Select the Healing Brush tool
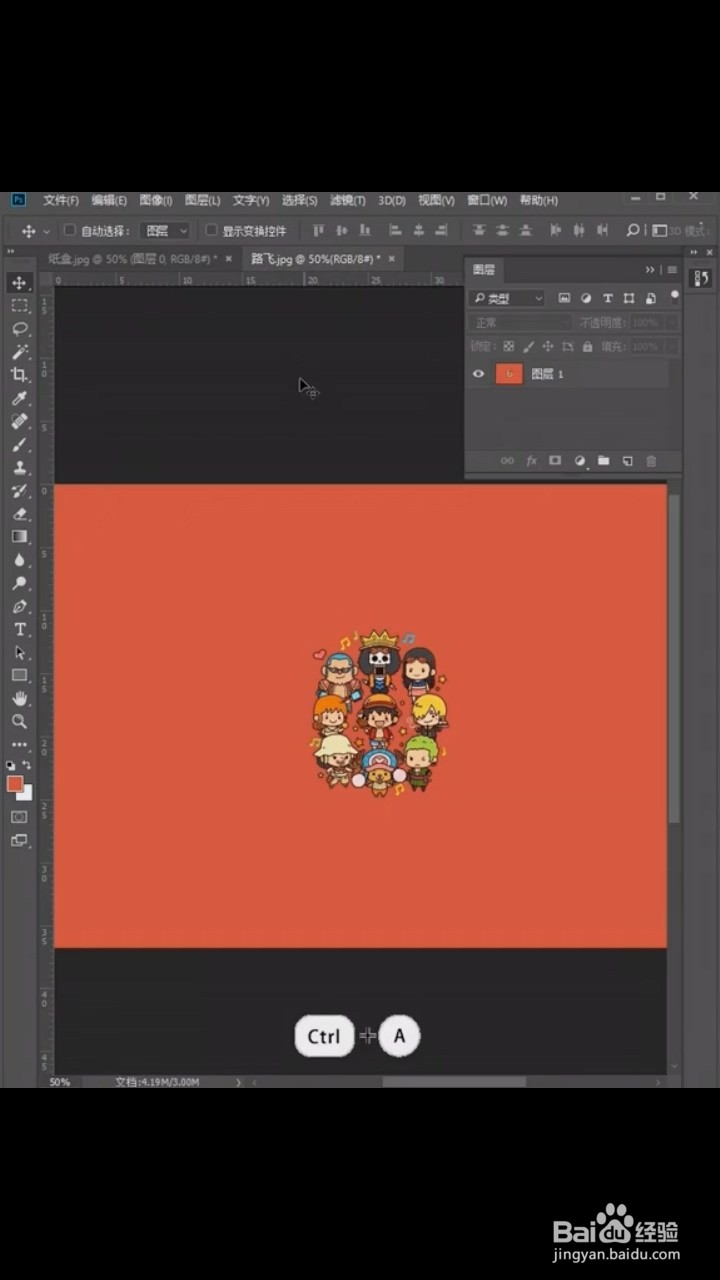720x1280 pixels. [19, 422]
